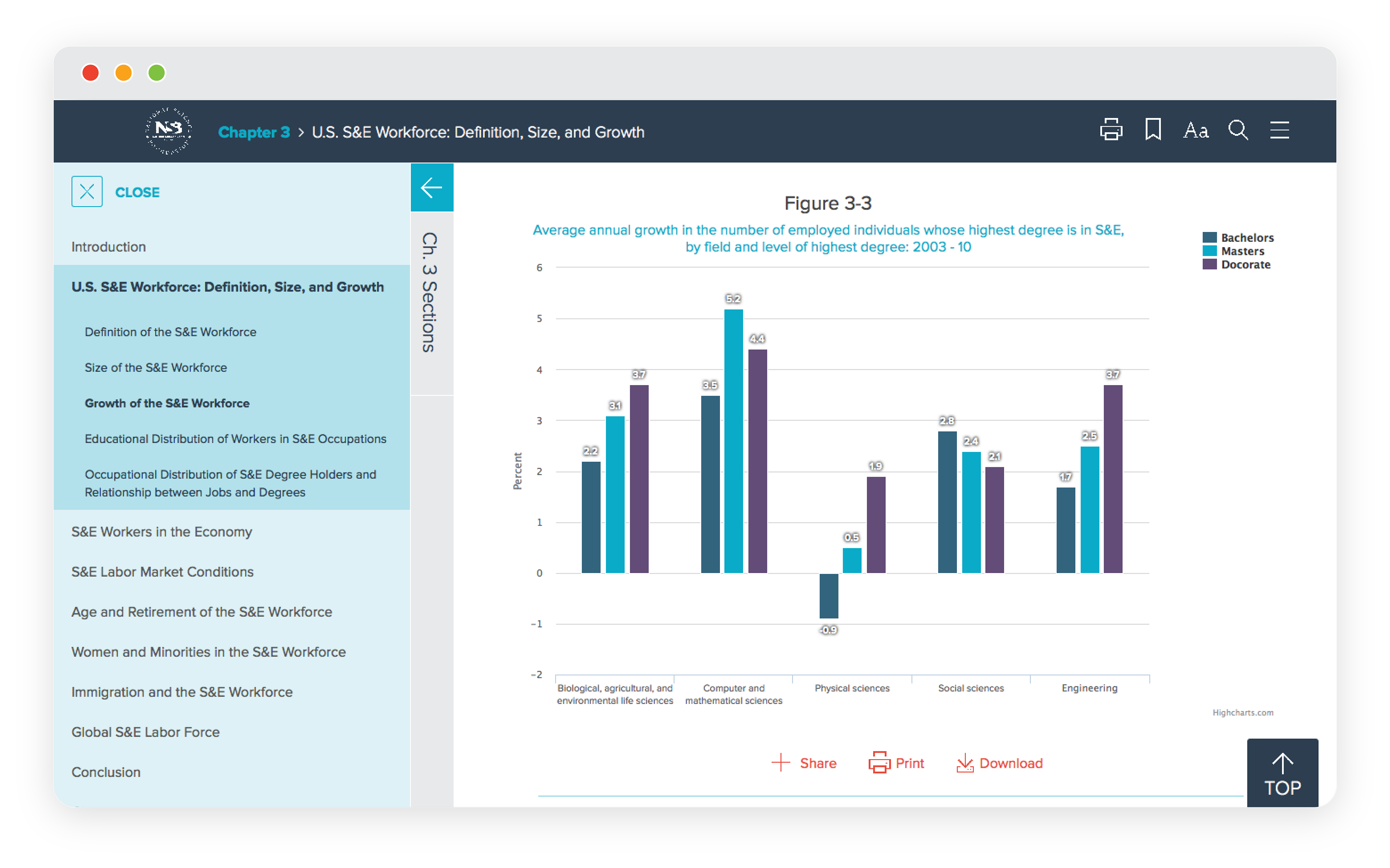The image size is (1390, 868).
Task: Open Global S&E Labor Force section
Action: point(145,733)
